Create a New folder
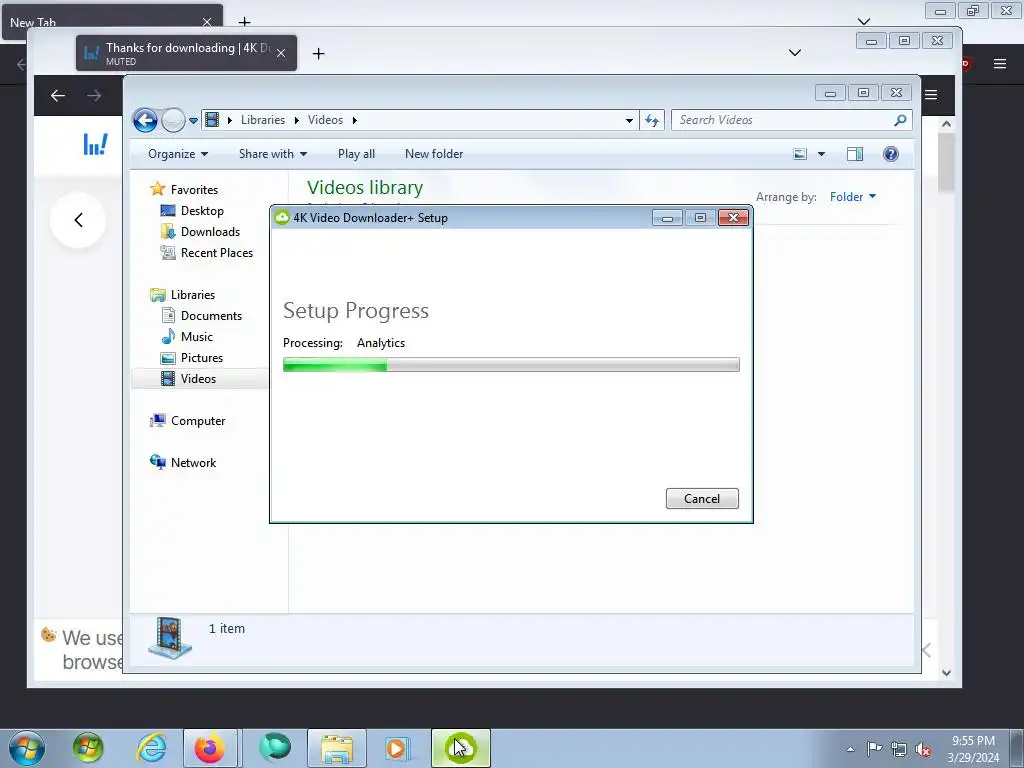The height and width of the screenshot is (768, 1024). (x=434, y=154)
